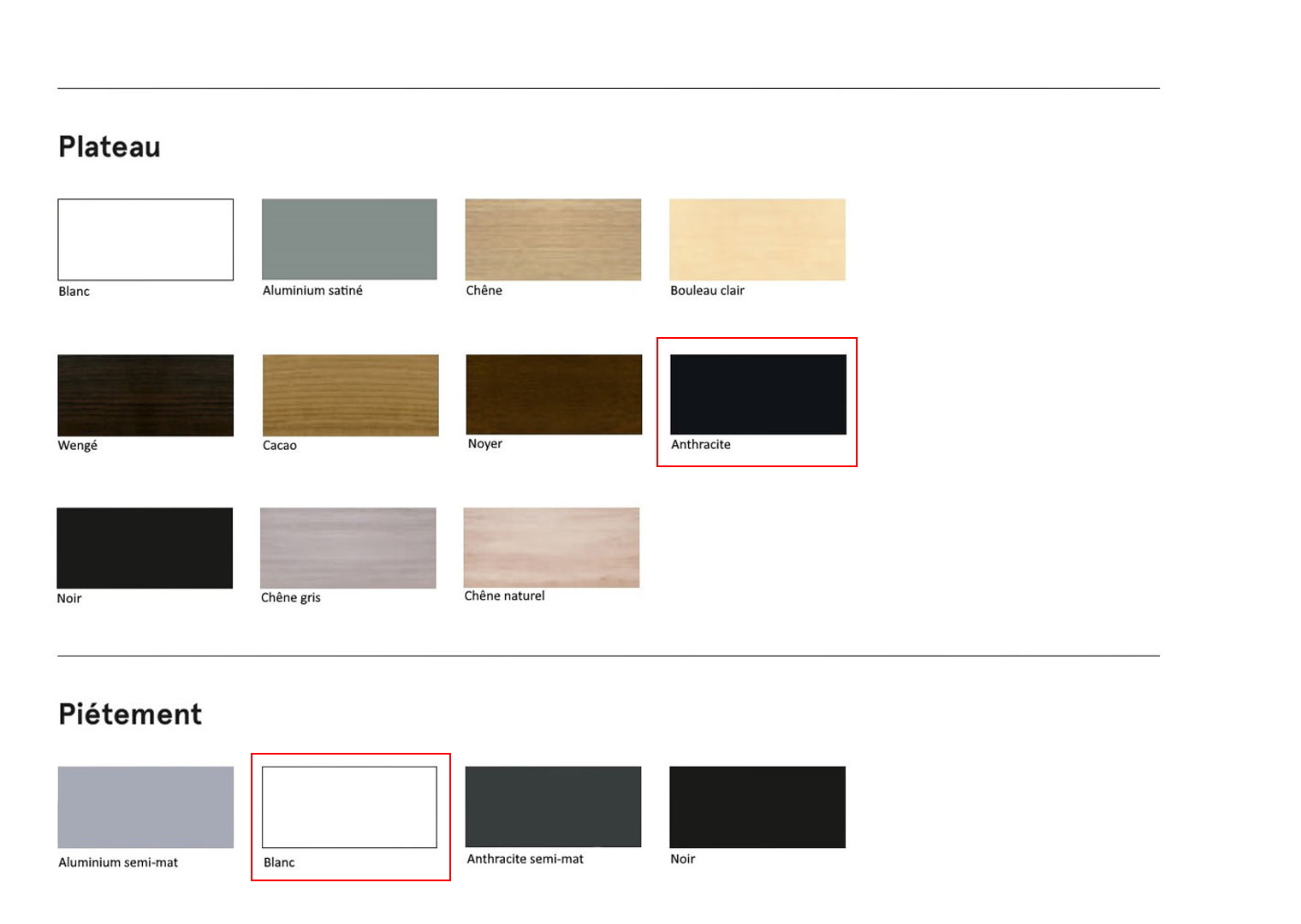Click the 'Anthracite semi-mat' text label
The width and height of the screenshot is (1301, 924).
(x=525, y=859)
